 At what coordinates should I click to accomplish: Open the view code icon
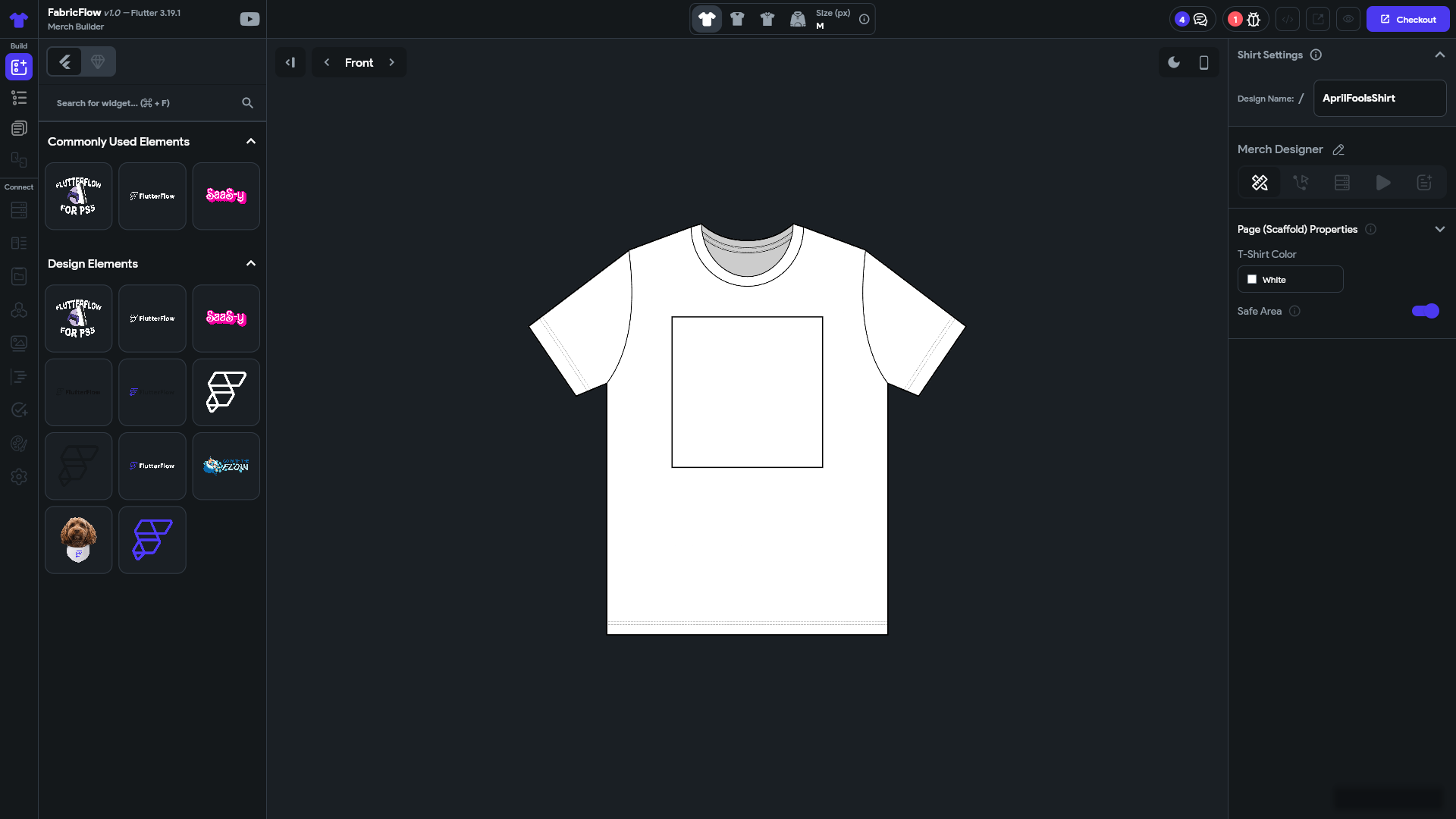(1288, 19)
